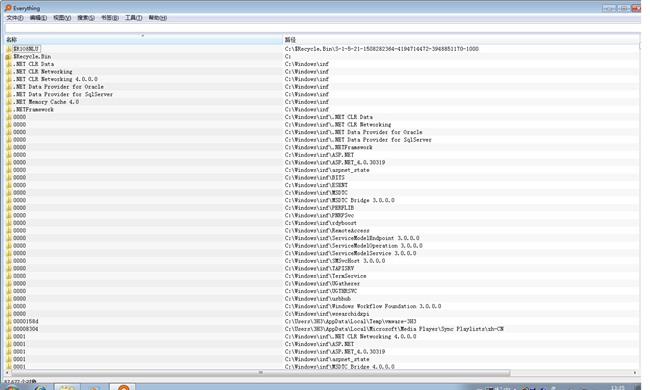The width and height of the screenshot is (650, 390).
Task: Select the first result row under 名称
Action: (26, 49)
